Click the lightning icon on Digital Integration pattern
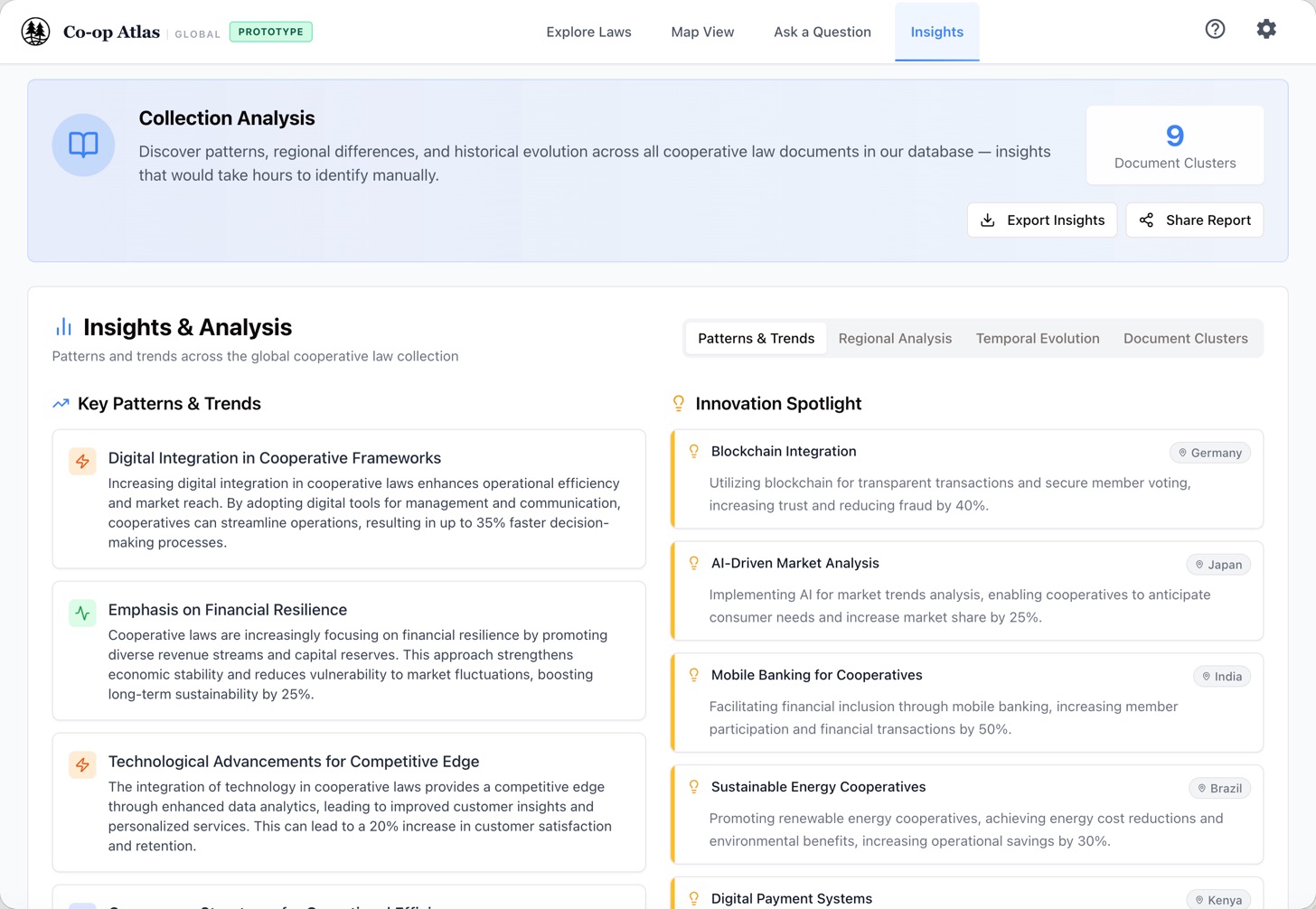The height and width of the screenshot is (909, 1316). pos(82,461)
